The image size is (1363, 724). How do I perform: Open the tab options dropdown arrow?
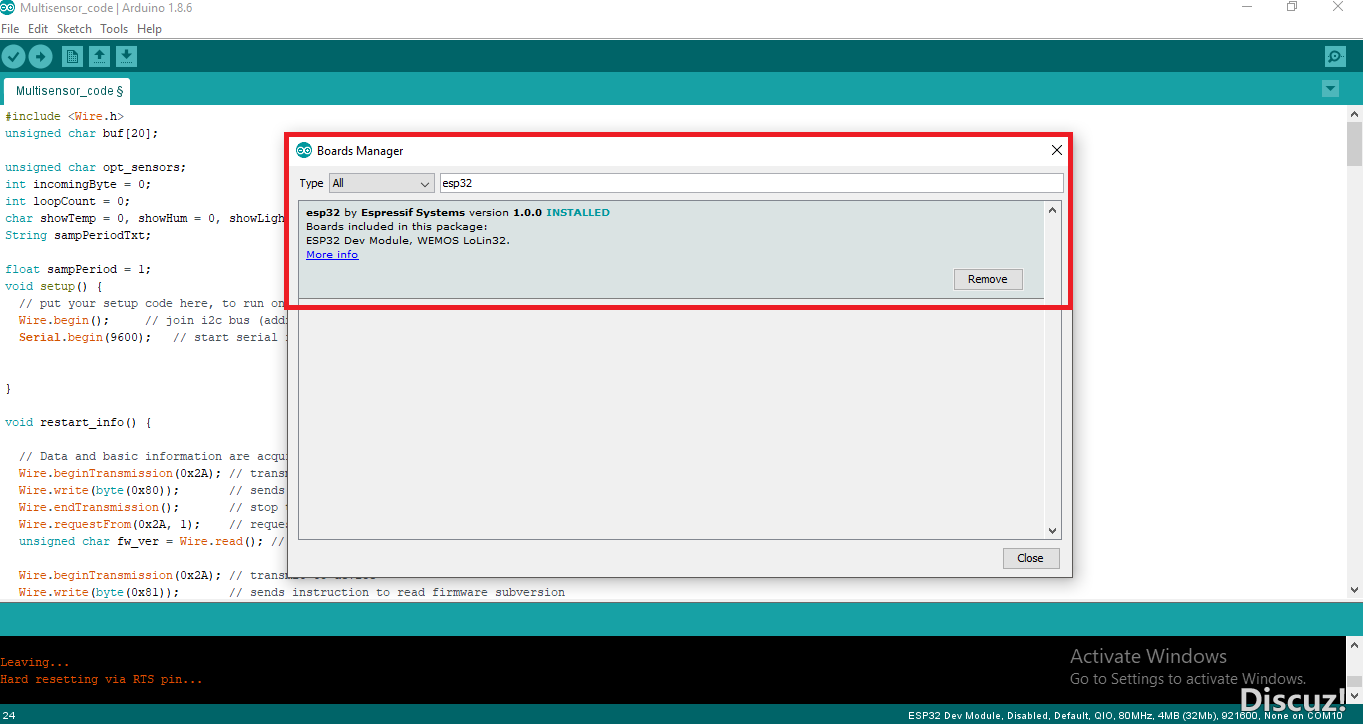(x=1330, y=89)
